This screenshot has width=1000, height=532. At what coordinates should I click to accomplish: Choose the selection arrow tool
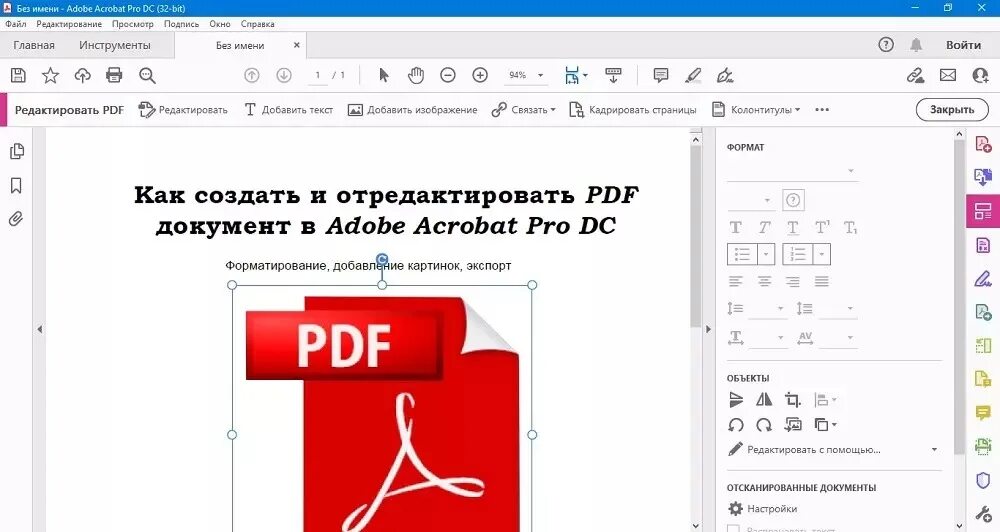383,75
